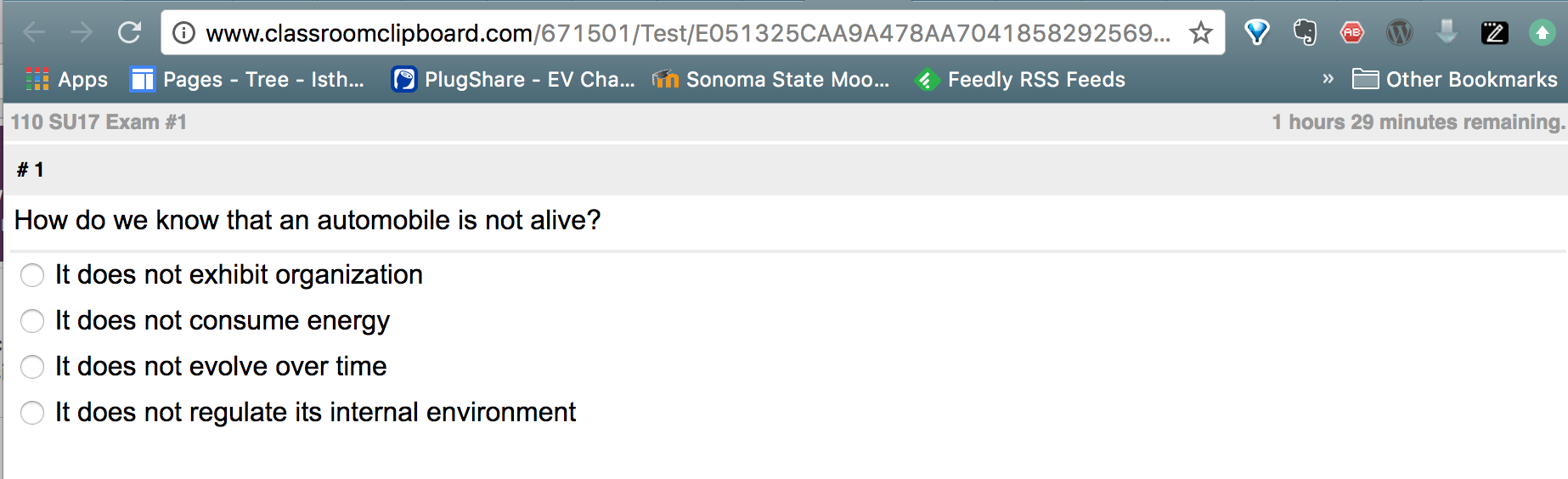View site info icon in address bar
The width and height of the screenshot is (1568, 479).
coord(183,33)
